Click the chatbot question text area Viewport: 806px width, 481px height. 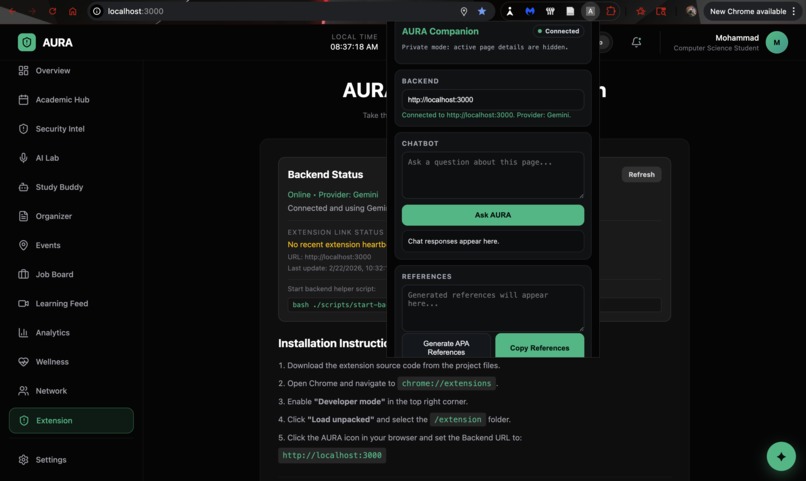[492, 175]
